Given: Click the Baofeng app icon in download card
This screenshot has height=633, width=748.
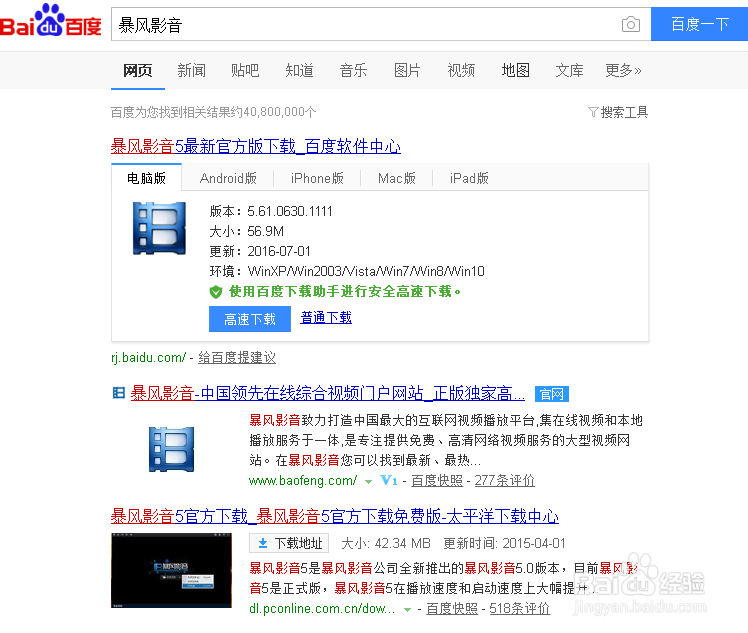Looking at the screenshot, I should click(x=159, y=228).
